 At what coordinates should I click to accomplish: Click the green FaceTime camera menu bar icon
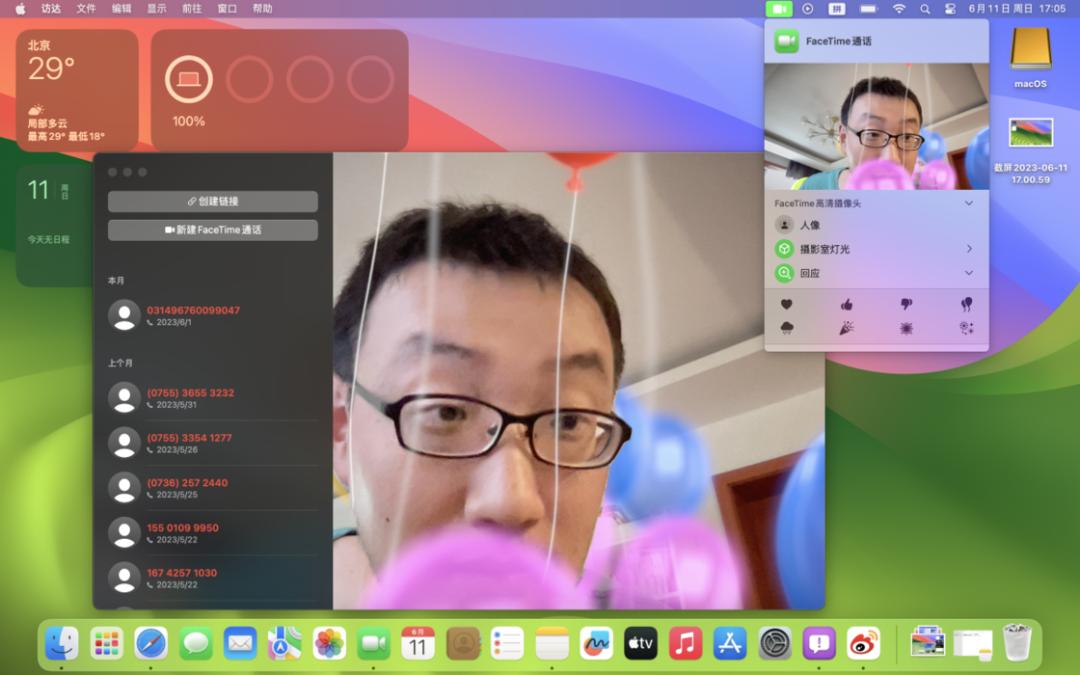(779, 9)
